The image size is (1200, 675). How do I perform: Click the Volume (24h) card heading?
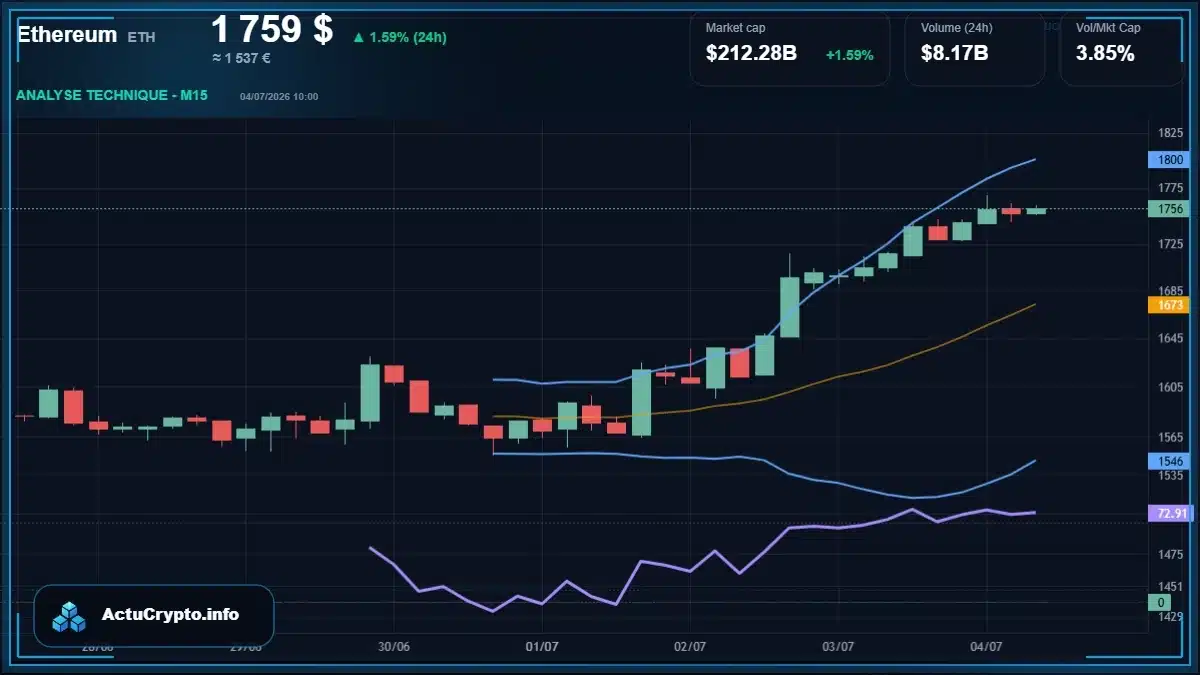click(955, 28)
